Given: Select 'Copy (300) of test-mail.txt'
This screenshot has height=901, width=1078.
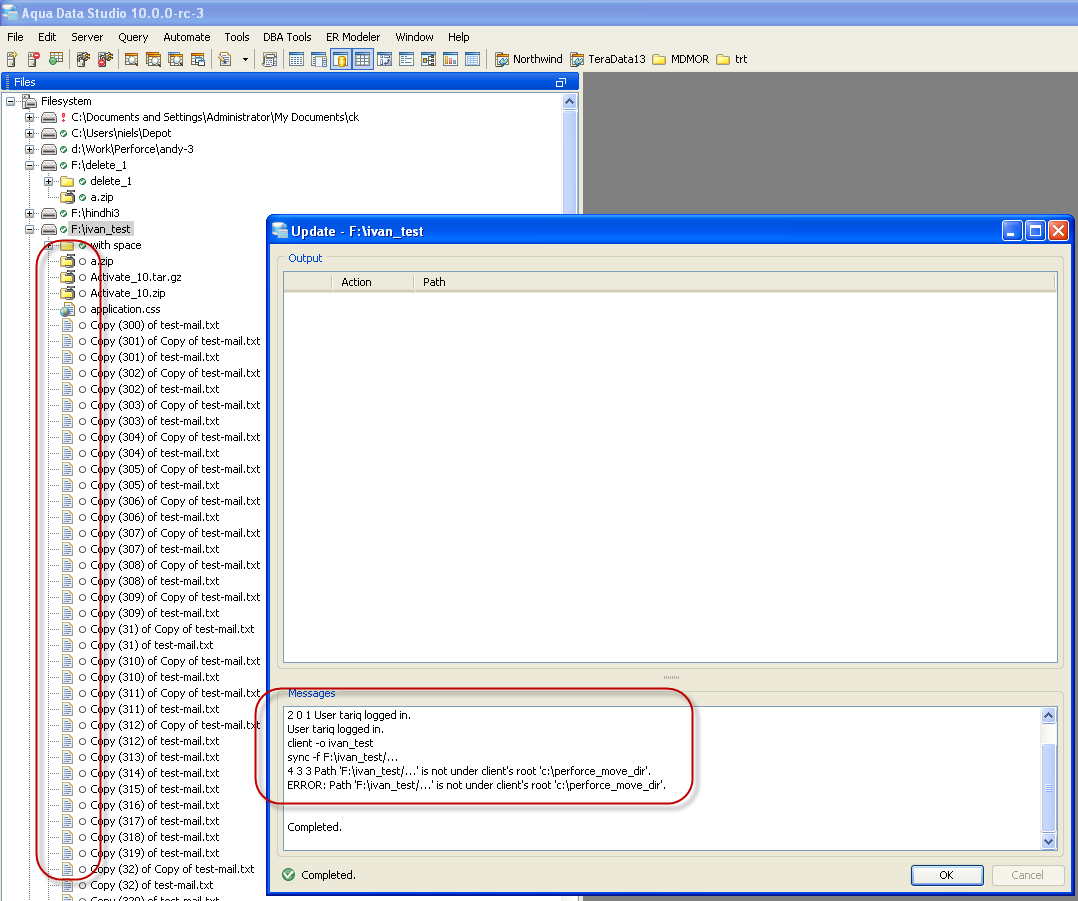Looking at the screenshot, I should (155, 325).
